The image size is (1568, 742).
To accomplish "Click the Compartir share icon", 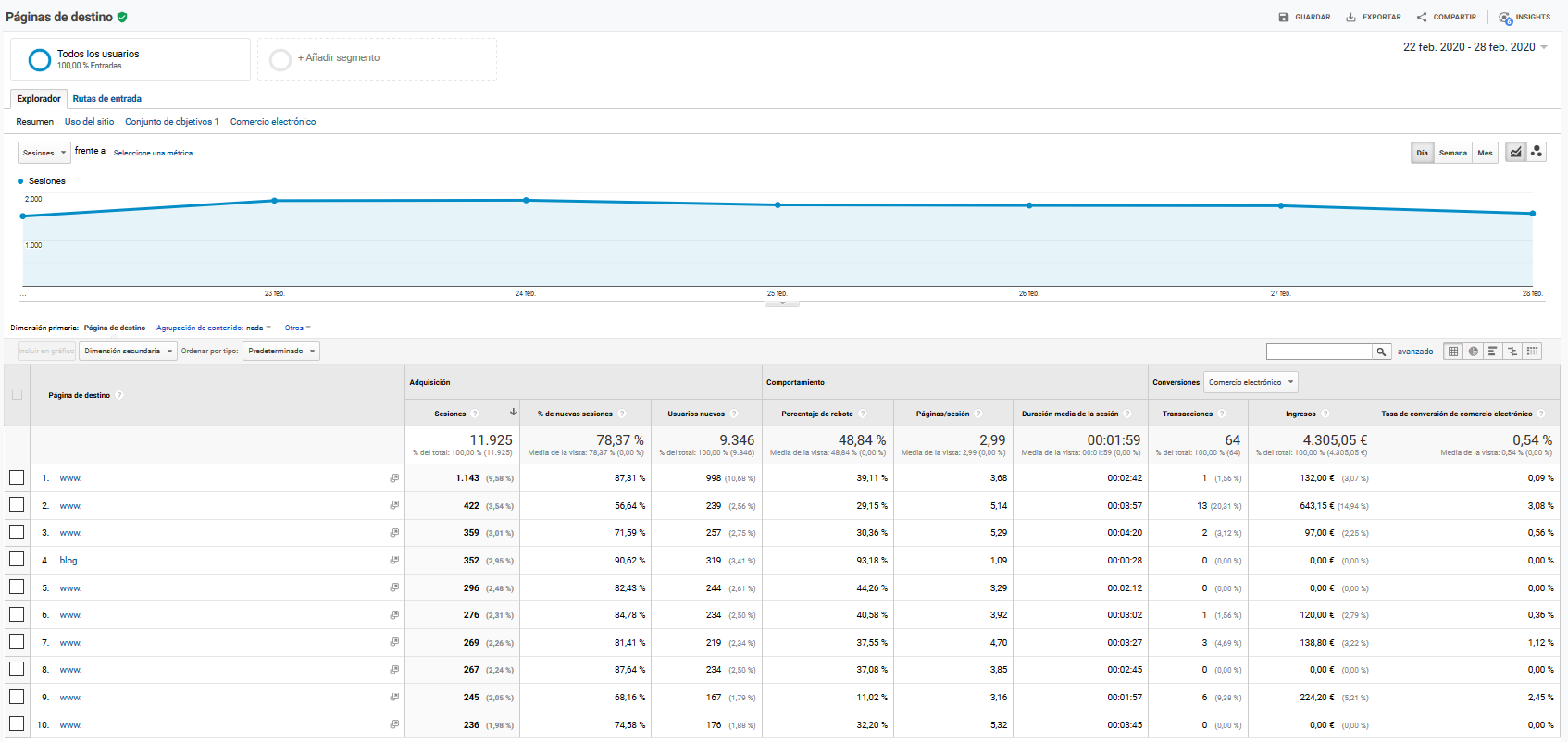I will point(1422,17).
